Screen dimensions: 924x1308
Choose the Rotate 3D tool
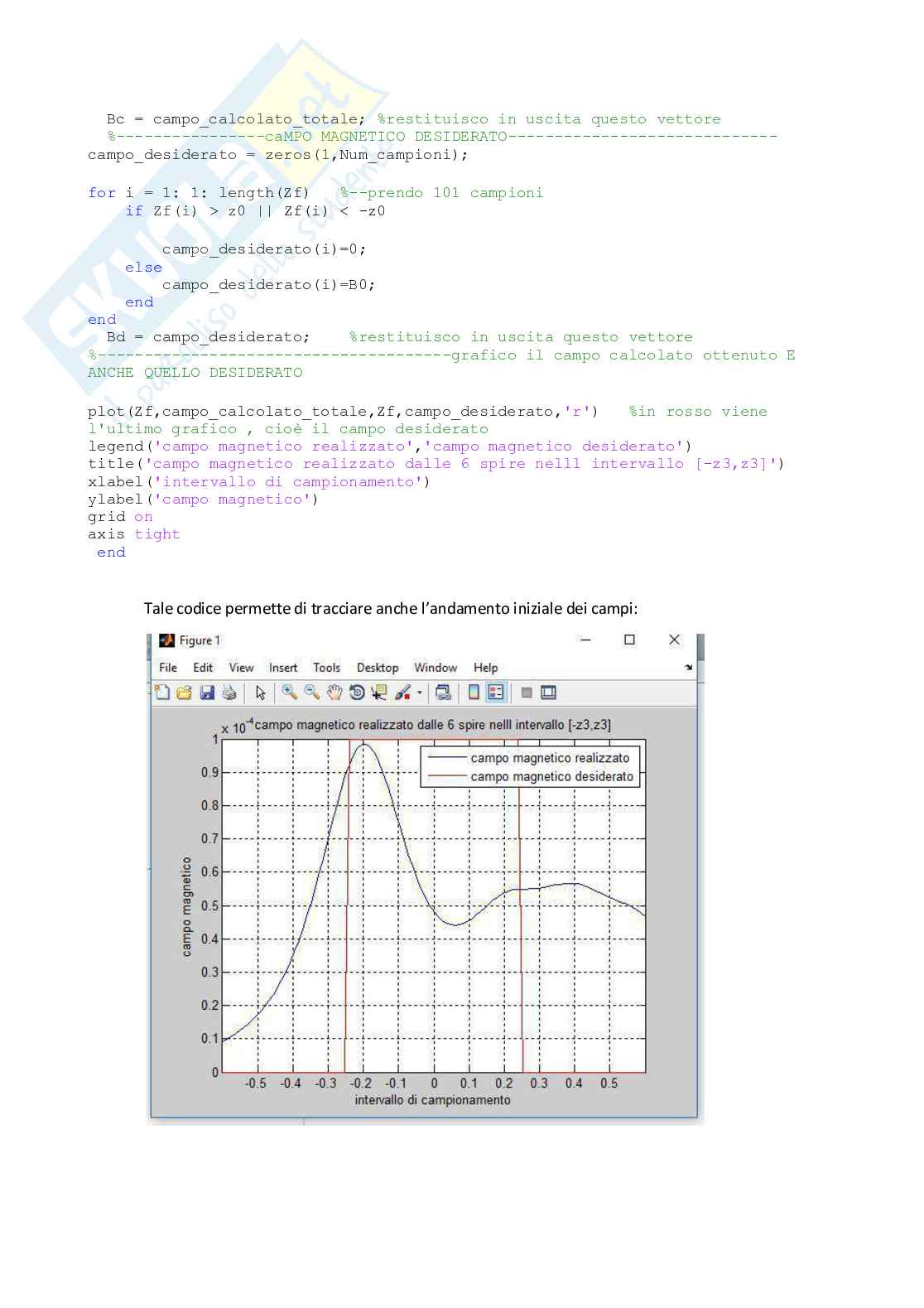[357, 693]
